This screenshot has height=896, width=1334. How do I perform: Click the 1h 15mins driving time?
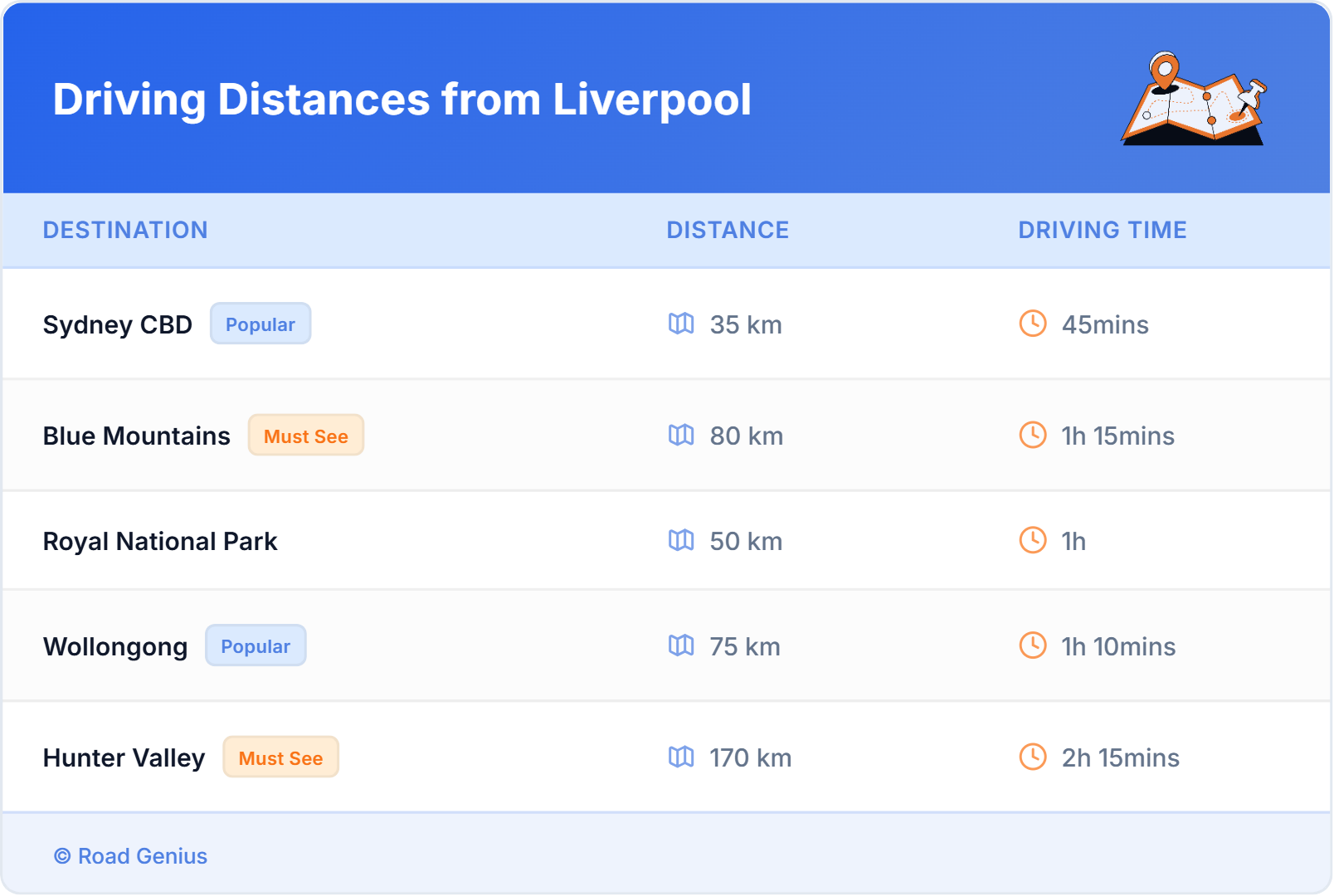1118,436
